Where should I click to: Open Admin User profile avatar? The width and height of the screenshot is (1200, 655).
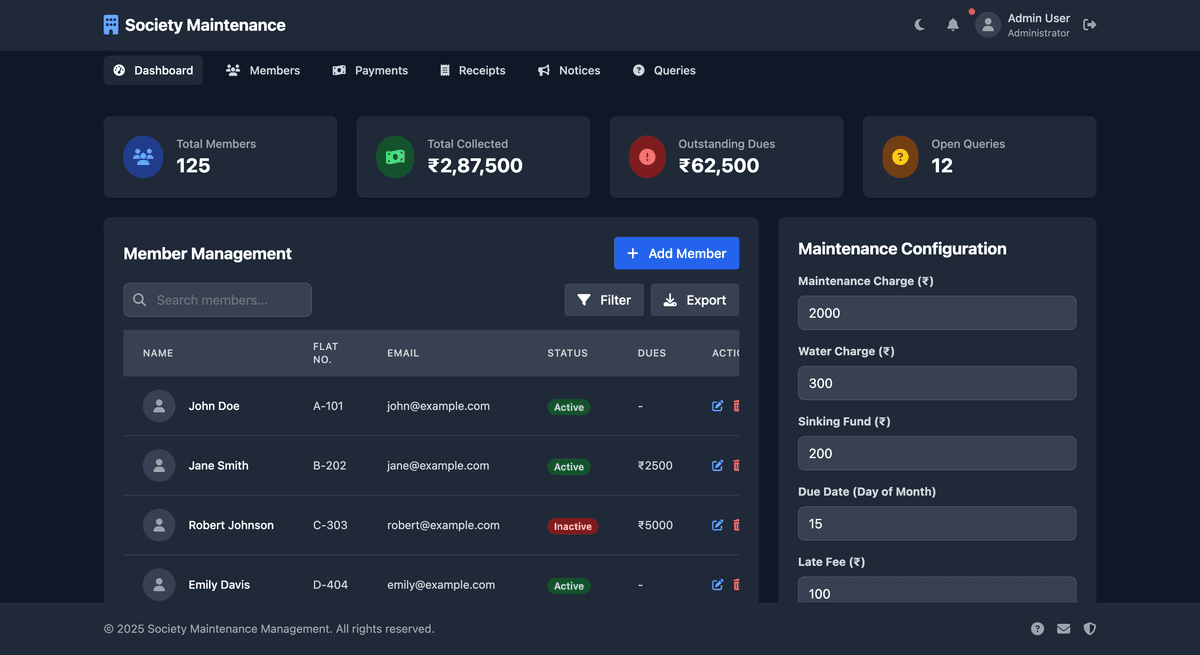pyautogui.click(x=988, y=25)
